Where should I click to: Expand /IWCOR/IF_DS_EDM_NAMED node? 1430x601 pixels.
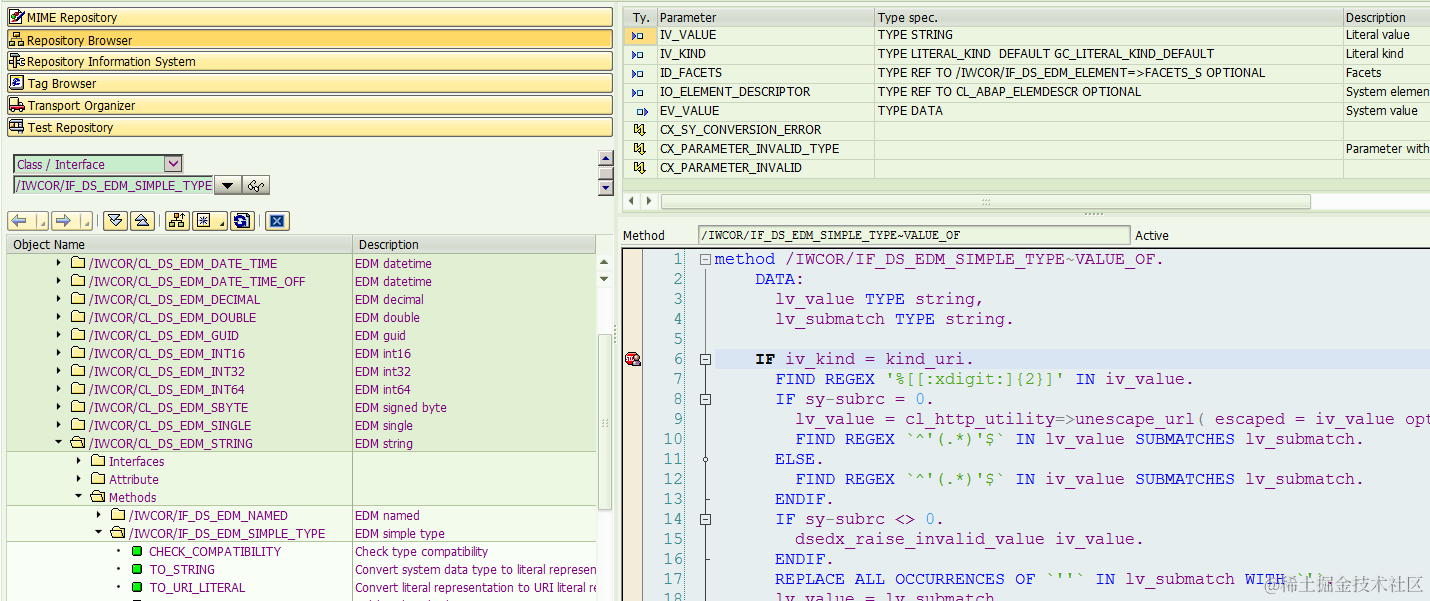tap(99, 516)
